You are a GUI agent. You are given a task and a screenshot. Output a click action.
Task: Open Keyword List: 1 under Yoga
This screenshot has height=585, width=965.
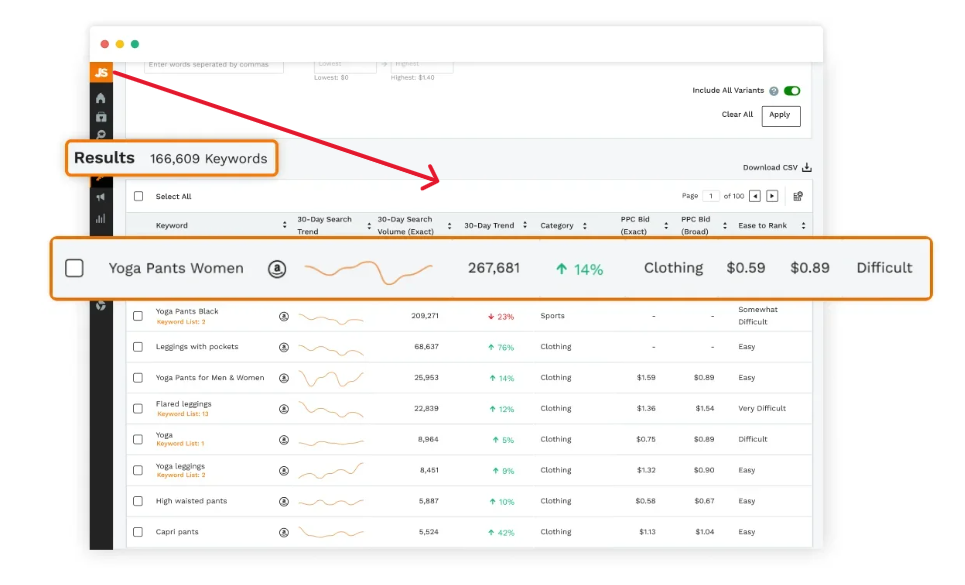click(180, 444)
